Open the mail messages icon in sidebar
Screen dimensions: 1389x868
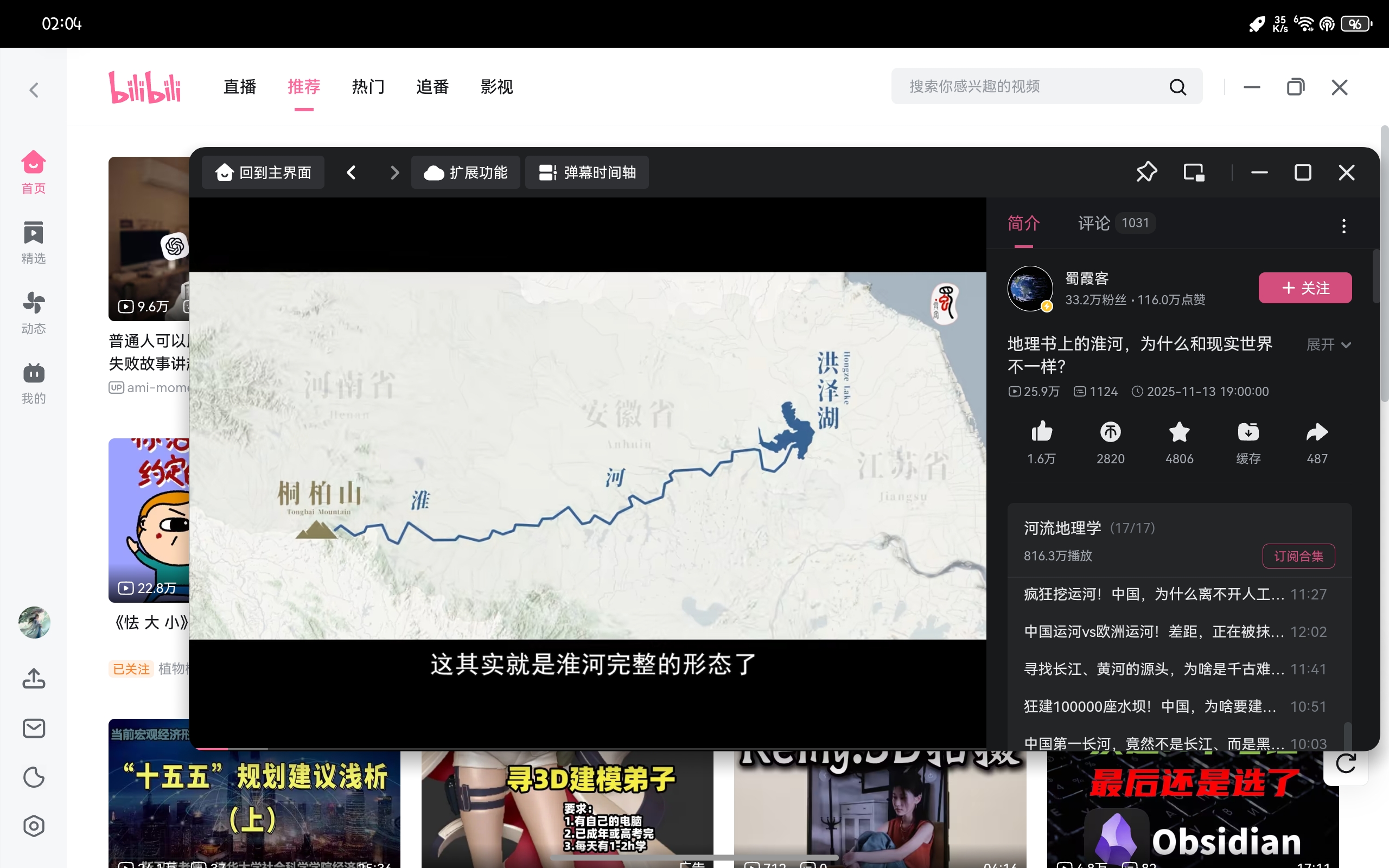point(34,729)
